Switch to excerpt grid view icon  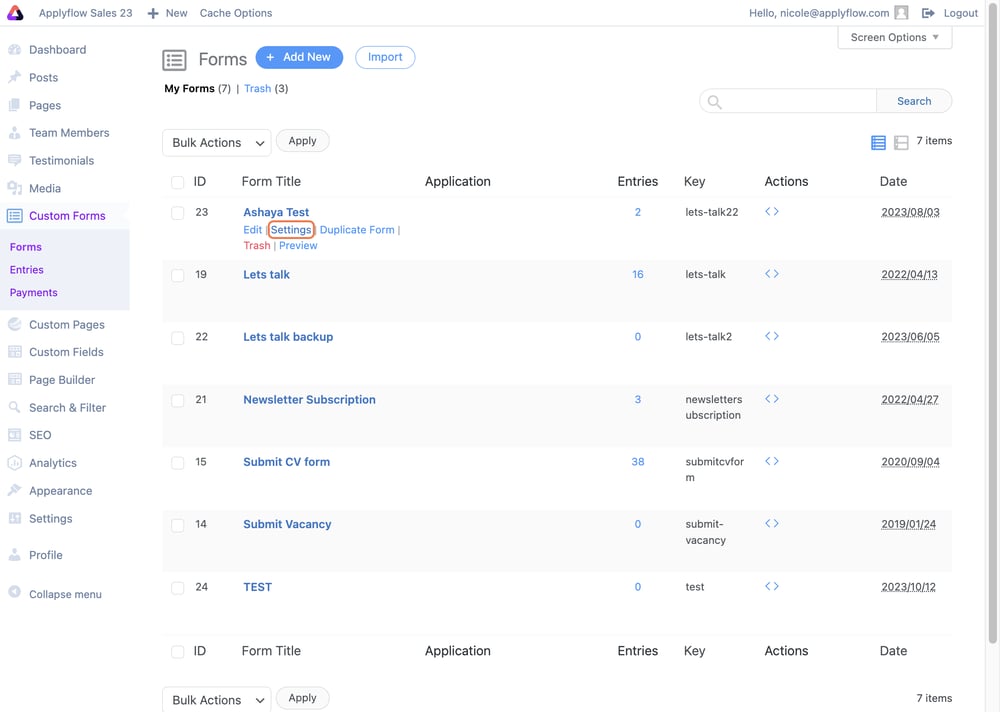click(x=901, y=142)
